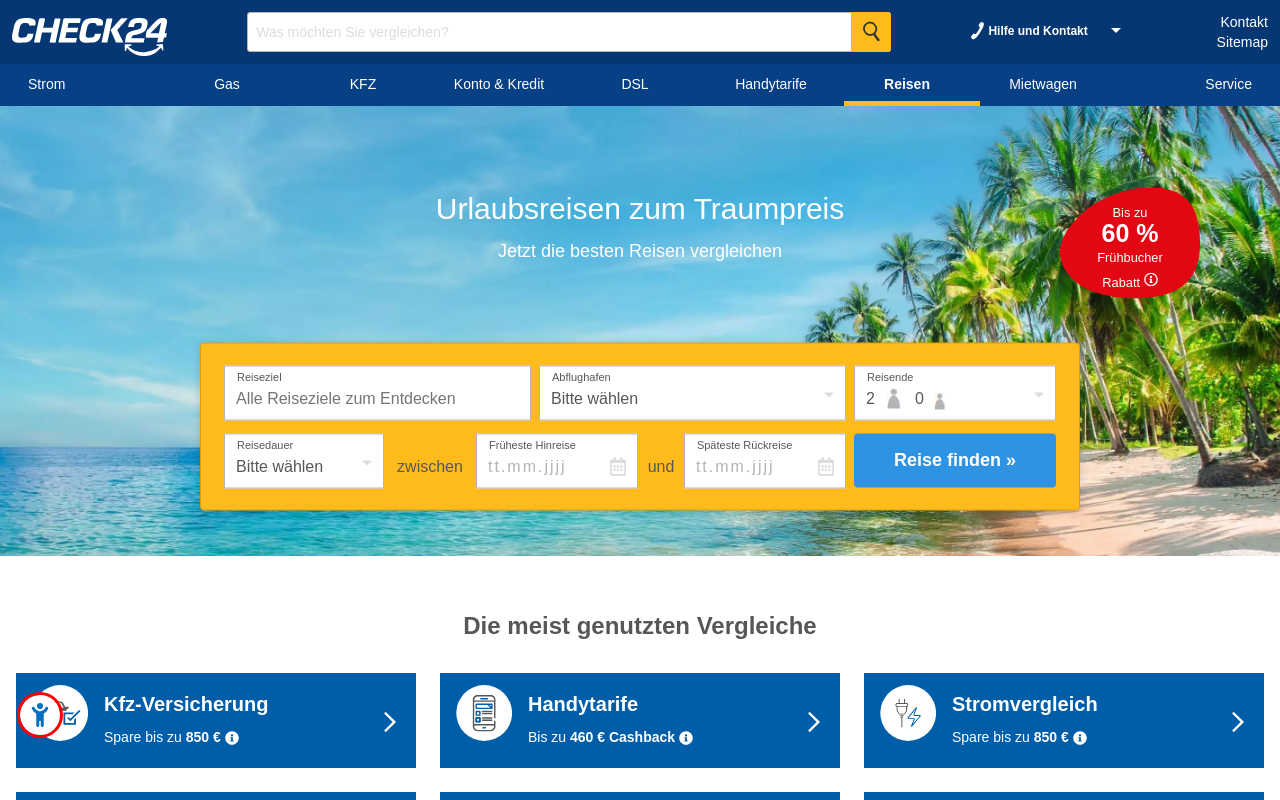This screenshot has height=800, width=1280.
Task: Click the Reise finden button
Action: coord(954,459)
